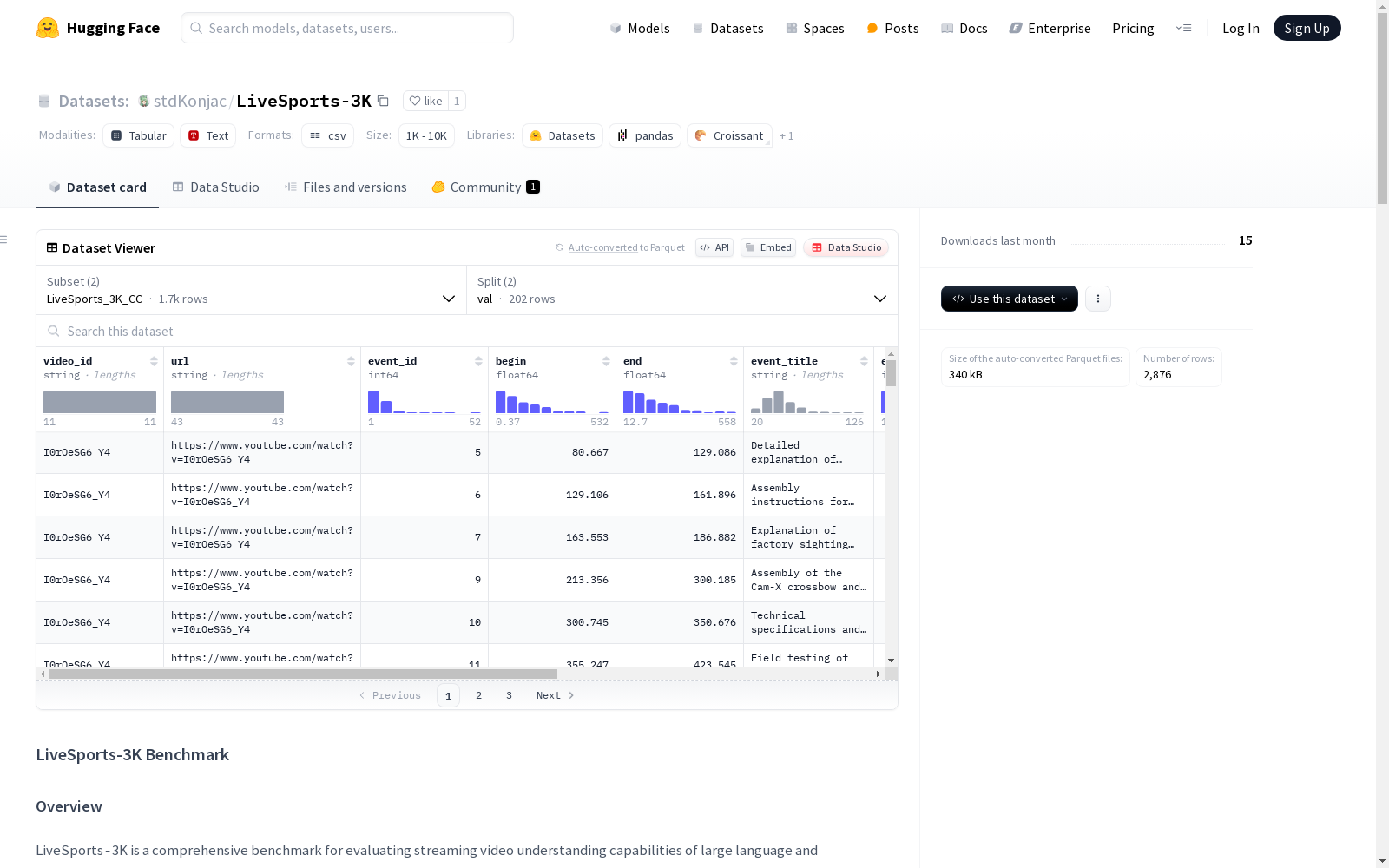Go to page 3 of the table
The height and width of the screenshot is (868, 1389).
(509, 695)
